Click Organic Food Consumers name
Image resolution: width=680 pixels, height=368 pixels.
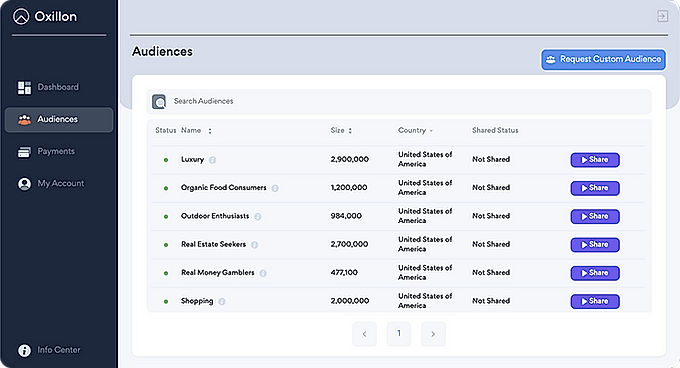coord(224,188)
